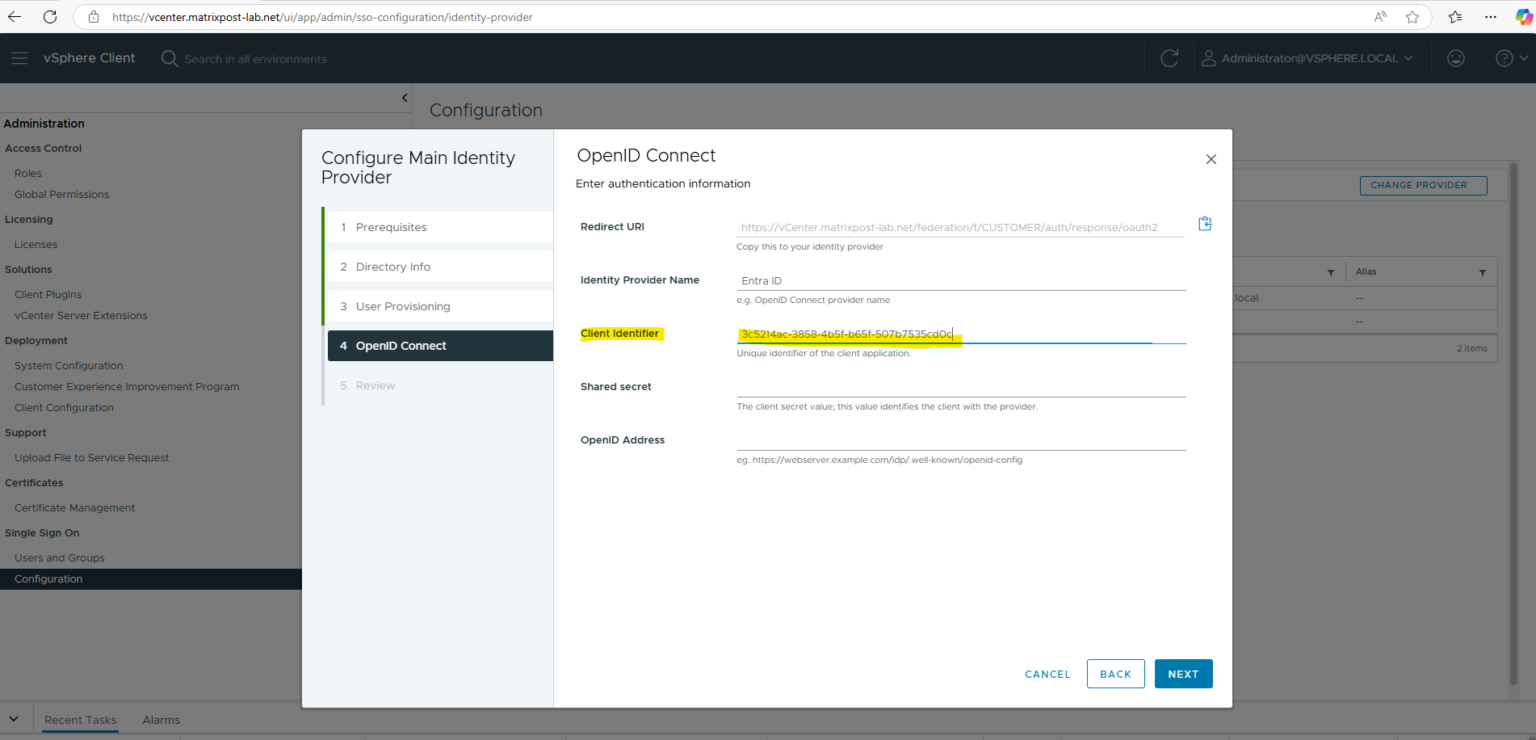Collapse the left navigation pane chevron

(x=404, y=98)
